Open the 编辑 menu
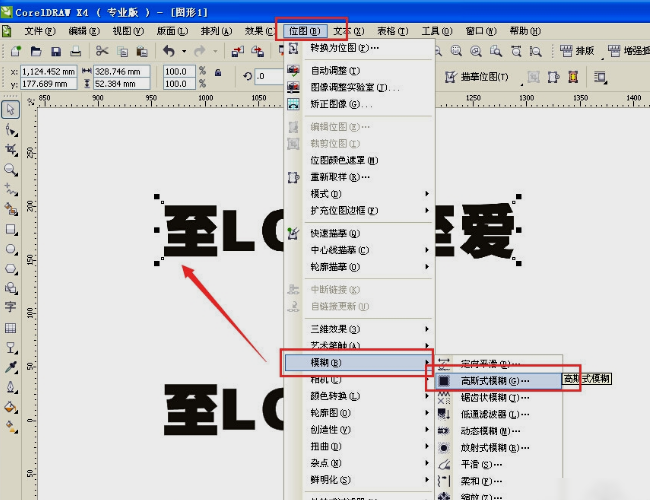Viewport: 650px width, 500px height. coord(84,31)
